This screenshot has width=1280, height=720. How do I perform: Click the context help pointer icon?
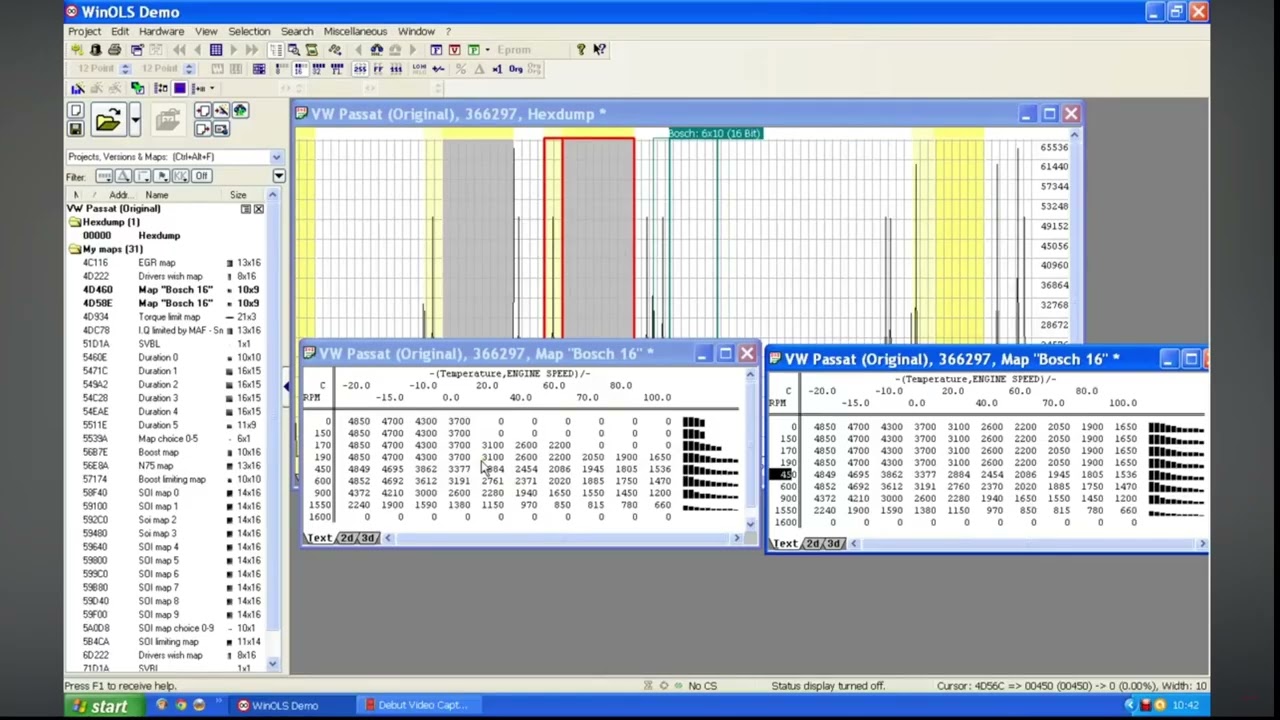[599, 49]
